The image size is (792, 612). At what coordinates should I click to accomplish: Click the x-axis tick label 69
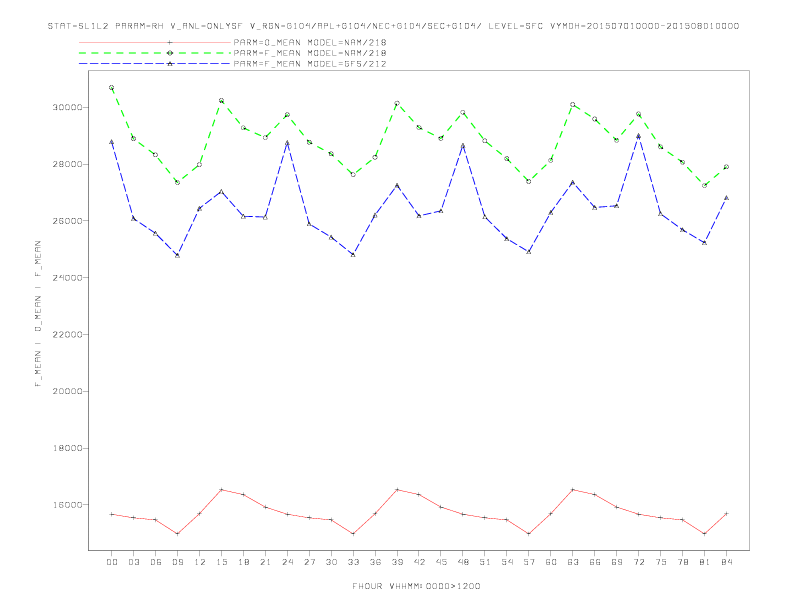(617, 562)
